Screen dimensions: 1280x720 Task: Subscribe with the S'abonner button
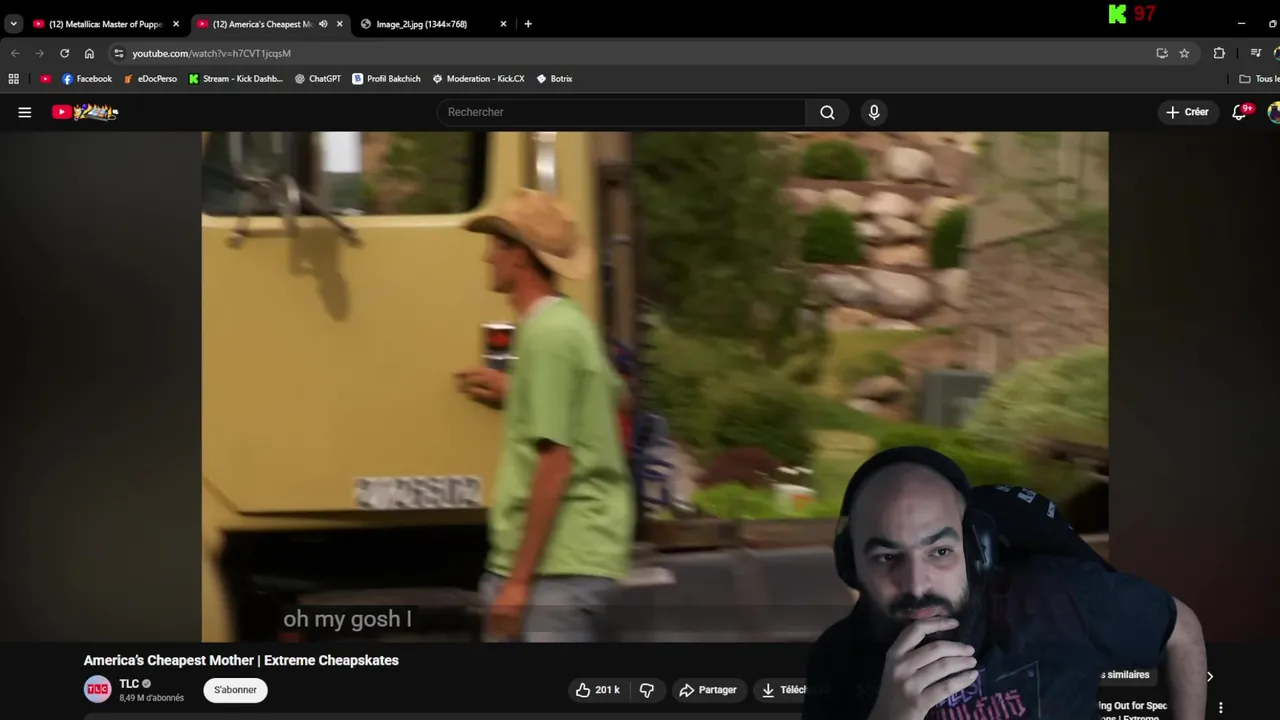pos(235,690)
